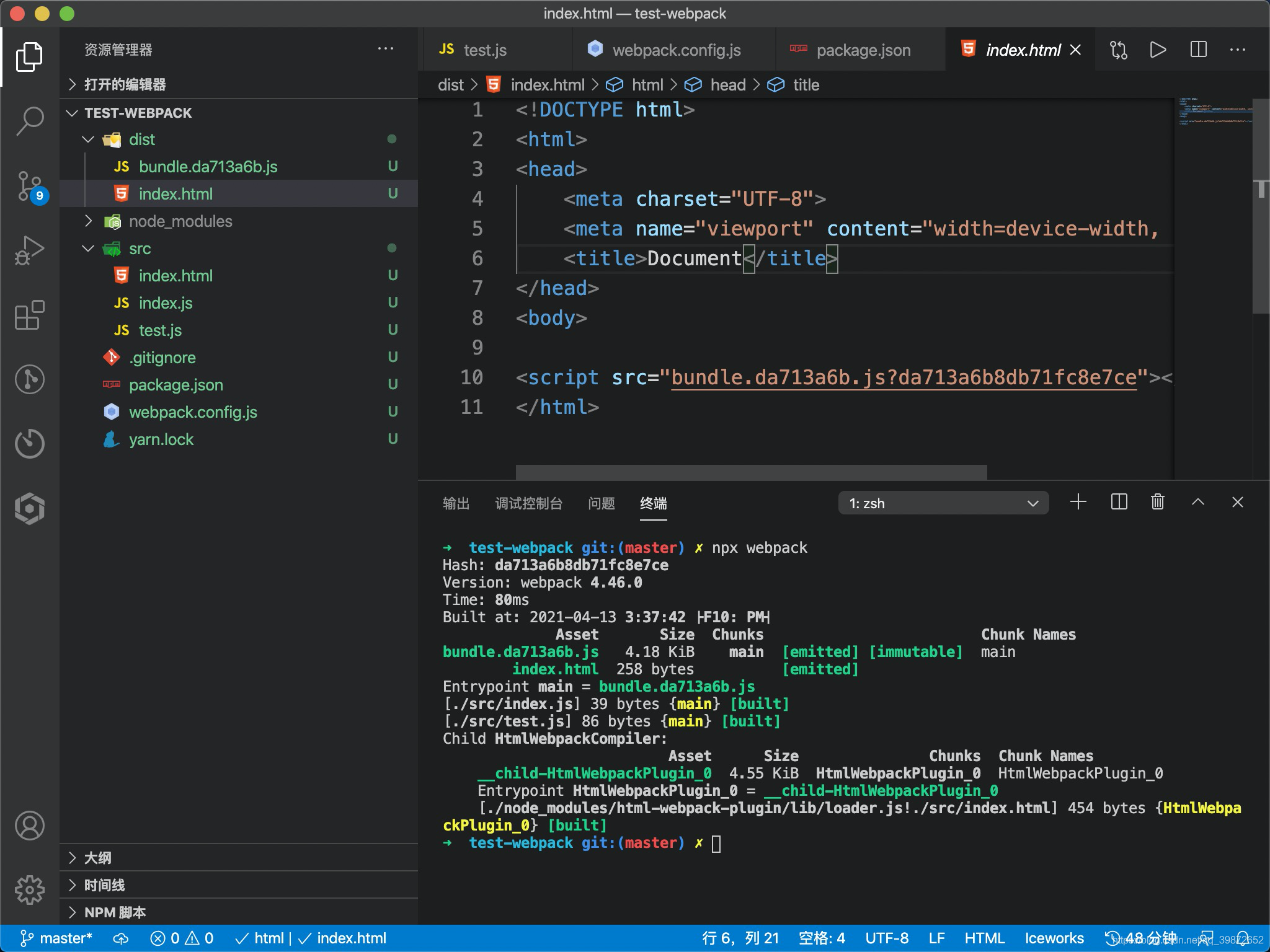Screen dimensions: 1270x952
Task: Close the terminal panel
Action: point(1238,502)
